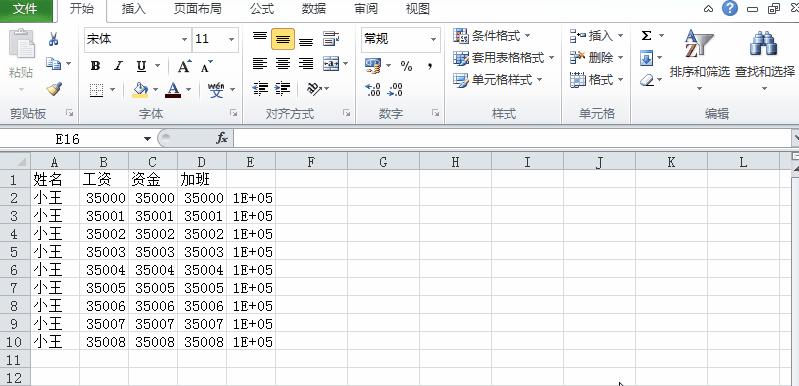
Task: Click the Cut scissors icon
Action: pos(54,39)
